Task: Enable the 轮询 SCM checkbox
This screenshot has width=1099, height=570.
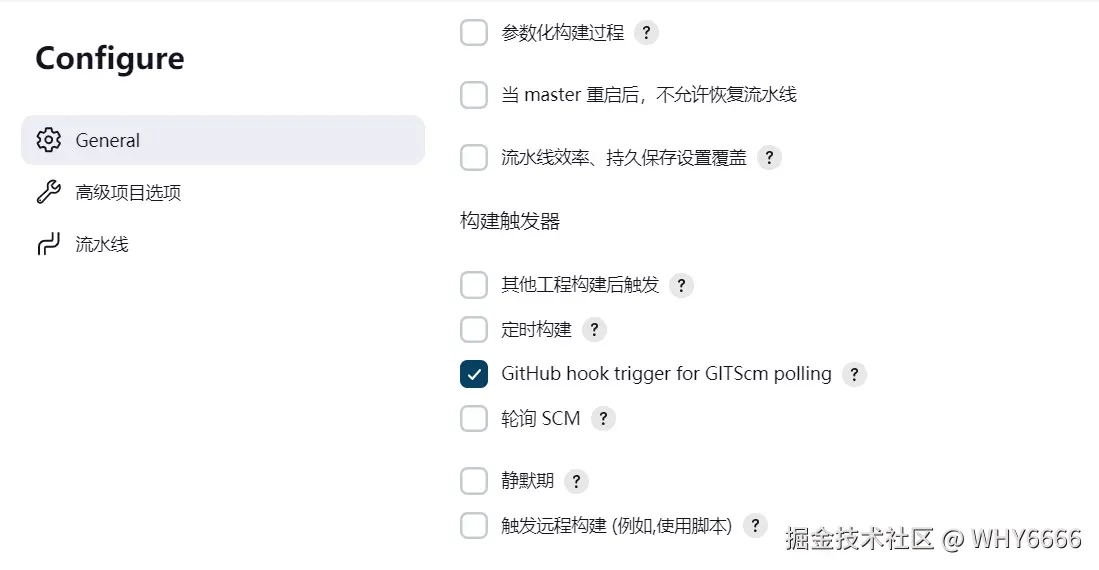Action: (x=473, y=419)
